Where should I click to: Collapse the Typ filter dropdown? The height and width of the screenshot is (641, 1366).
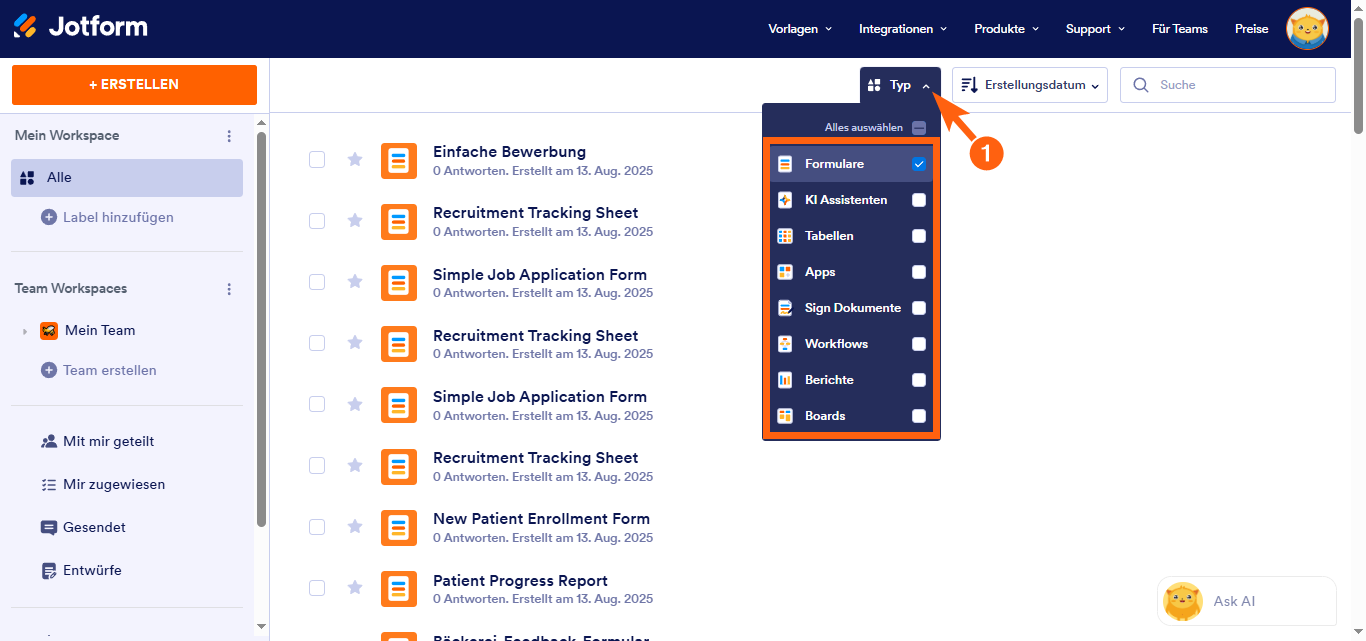coord(900,85)
